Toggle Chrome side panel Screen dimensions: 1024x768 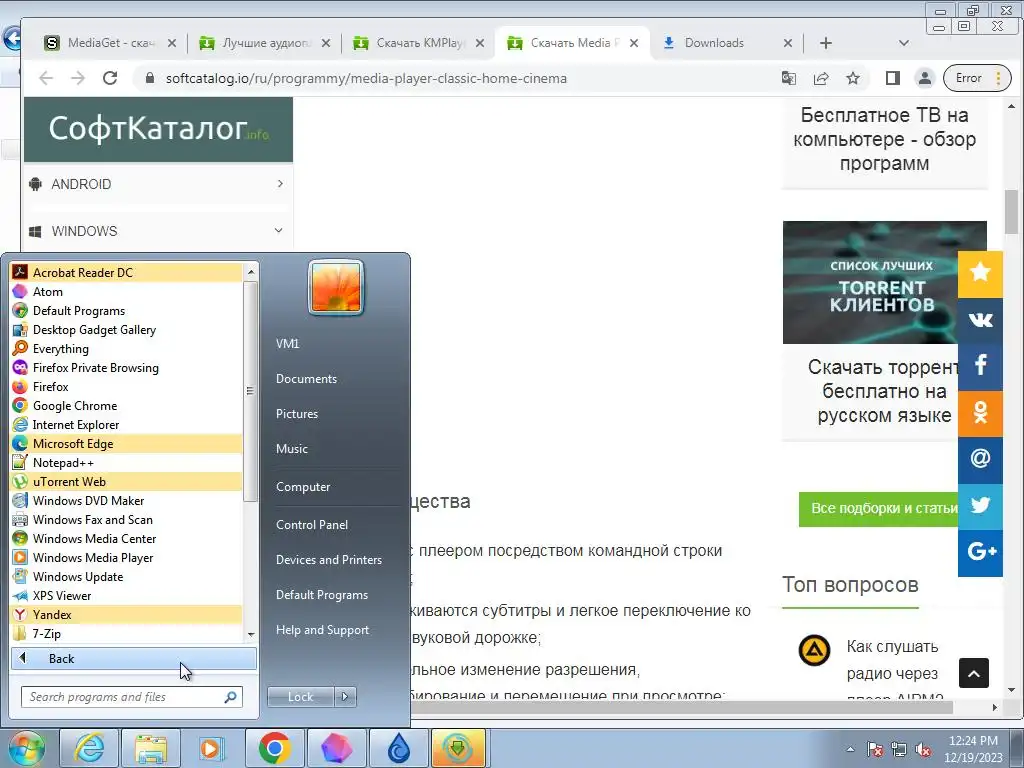pyautogui.click(x=893, y=78)
